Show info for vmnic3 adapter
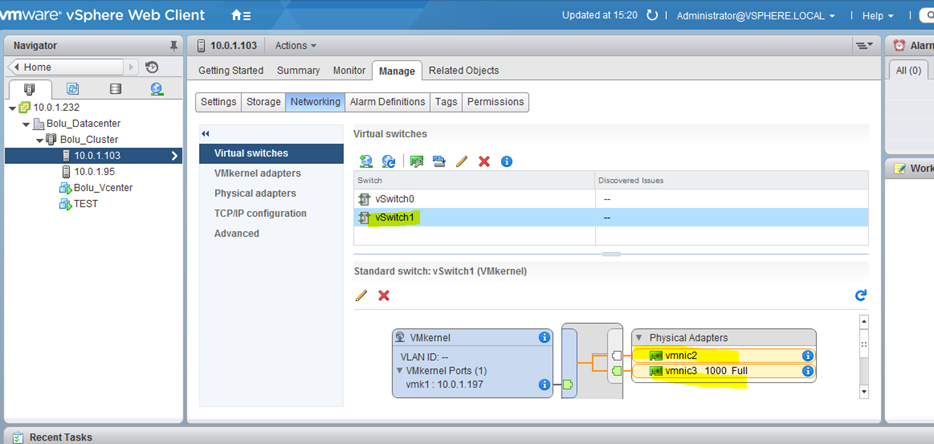Image resolution: width=934 pixels, height=444 pixels. 808,371
